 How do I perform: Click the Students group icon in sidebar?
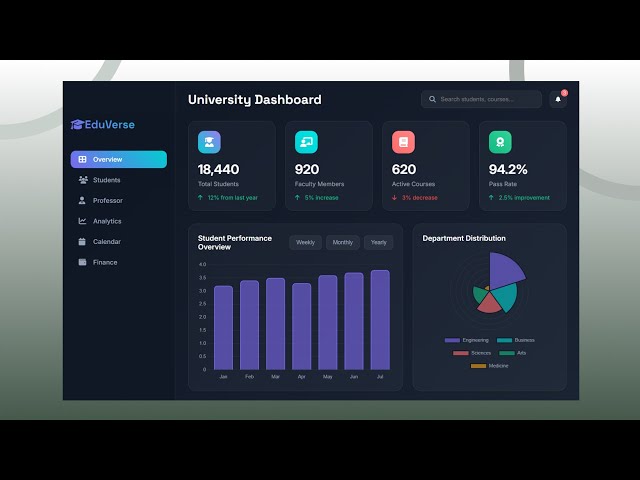83,180
